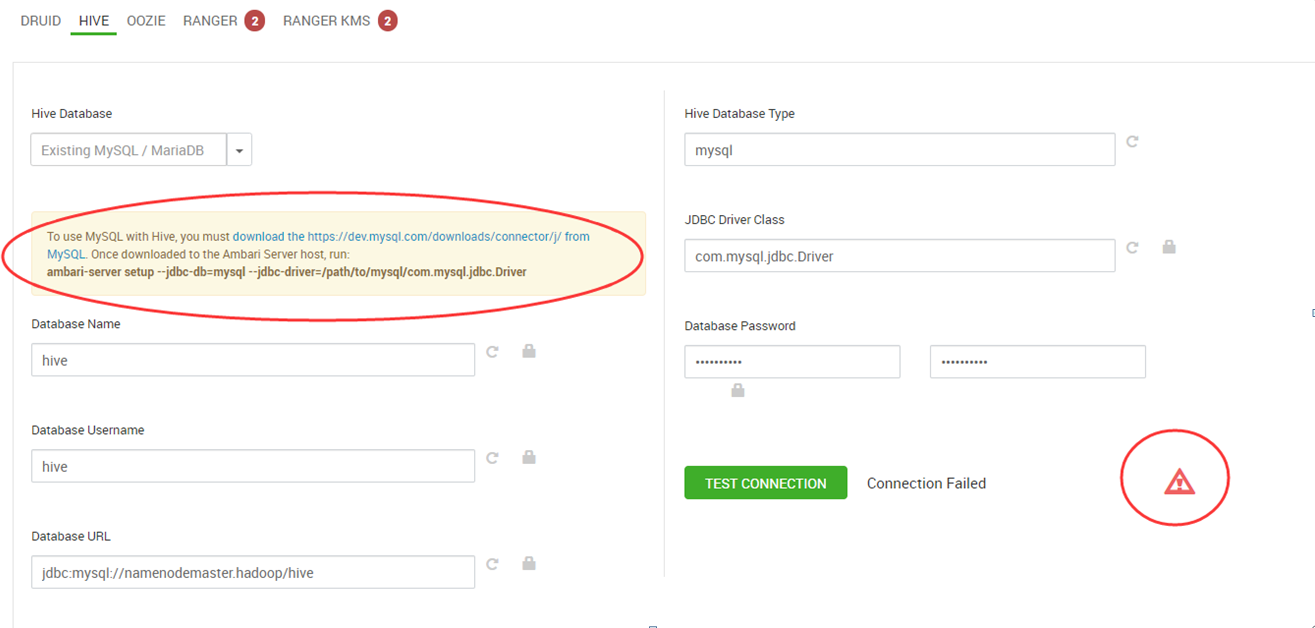This screenshot has height=628, width=1315.
Task: Click the lock icon beside Database Name
Action: click(529, 351)
